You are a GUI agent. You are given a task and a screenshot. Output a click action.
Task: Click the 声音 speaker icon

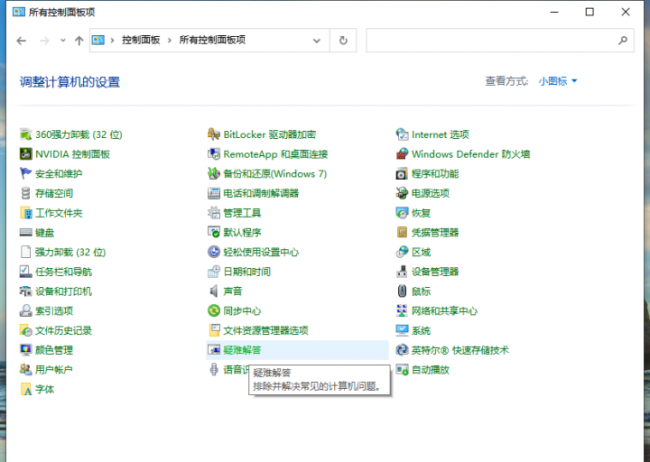pyautogui.click(x=213, y=291)
